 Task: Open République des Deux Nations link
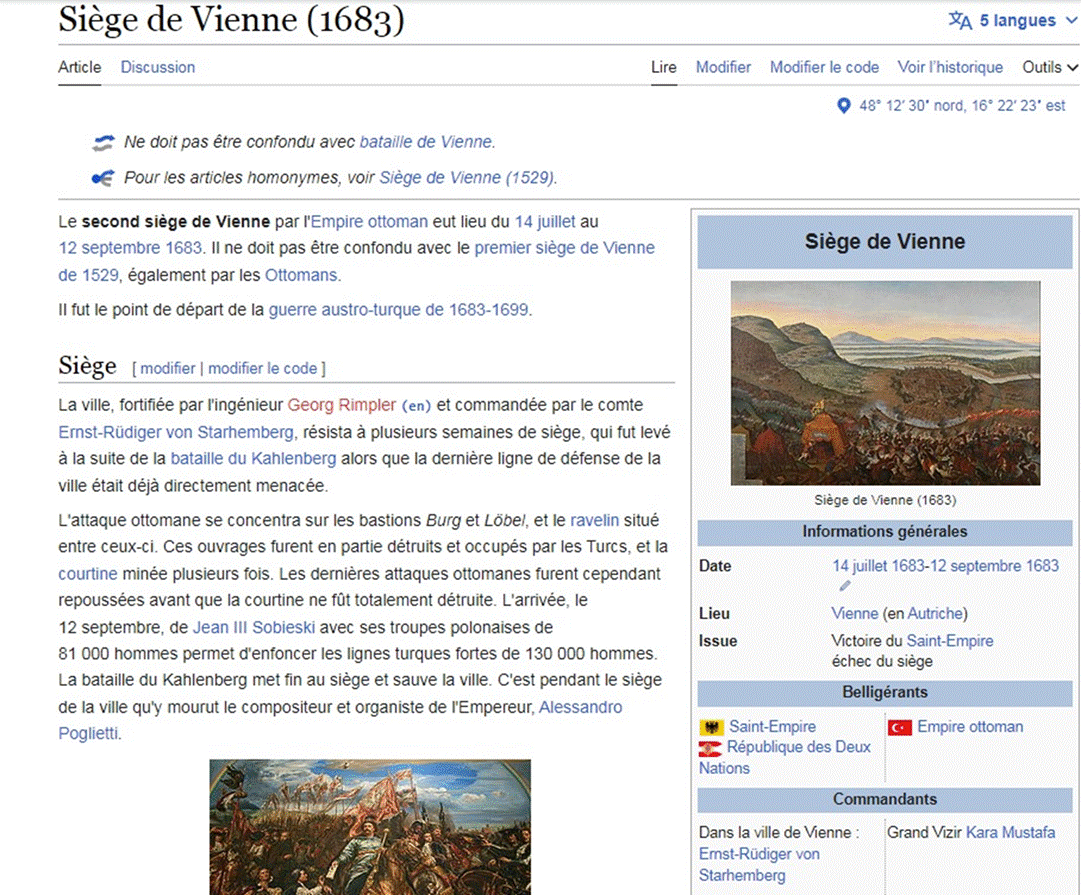[798, 747]
